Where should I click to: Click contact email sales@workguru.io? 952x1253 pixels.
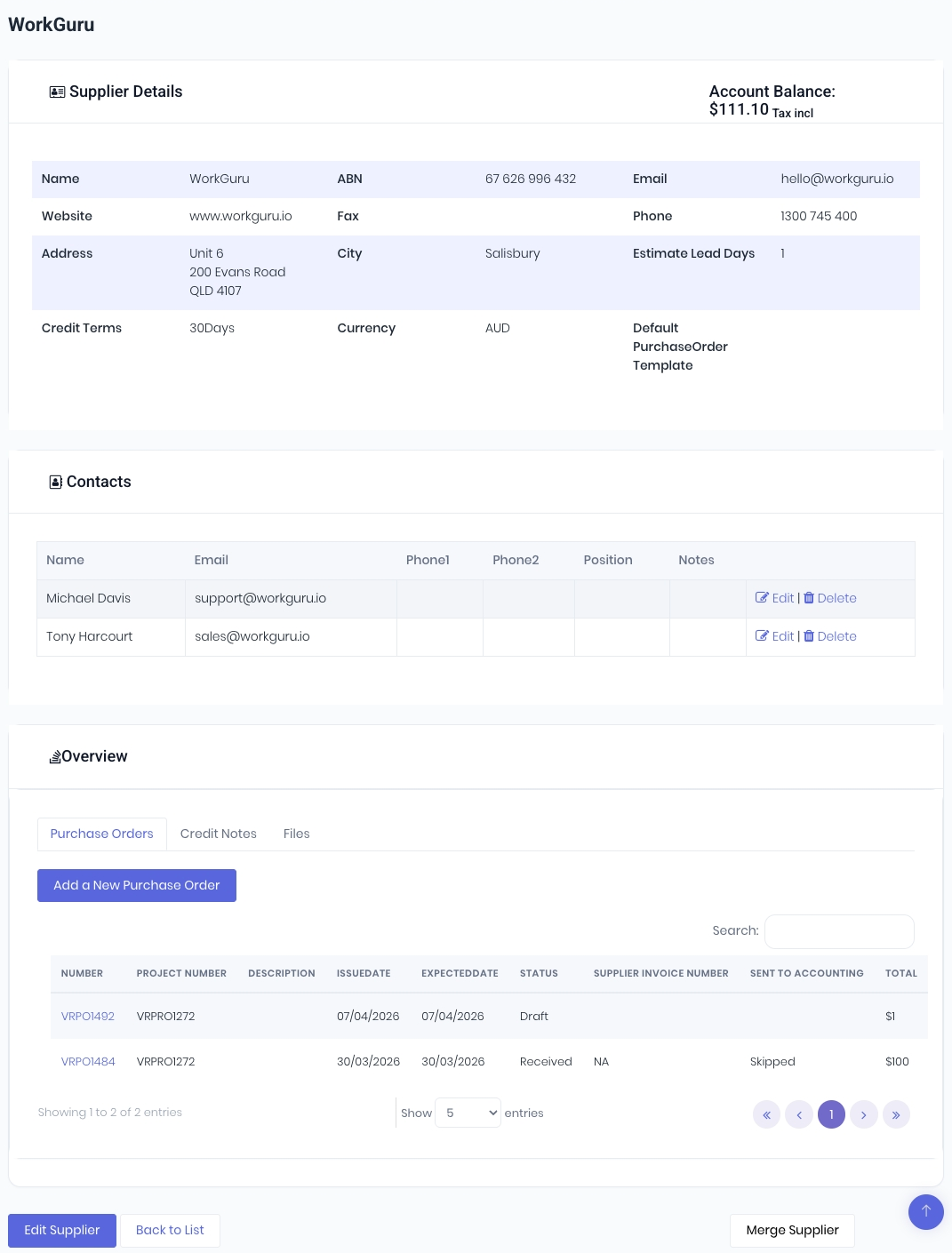[252, 637]
